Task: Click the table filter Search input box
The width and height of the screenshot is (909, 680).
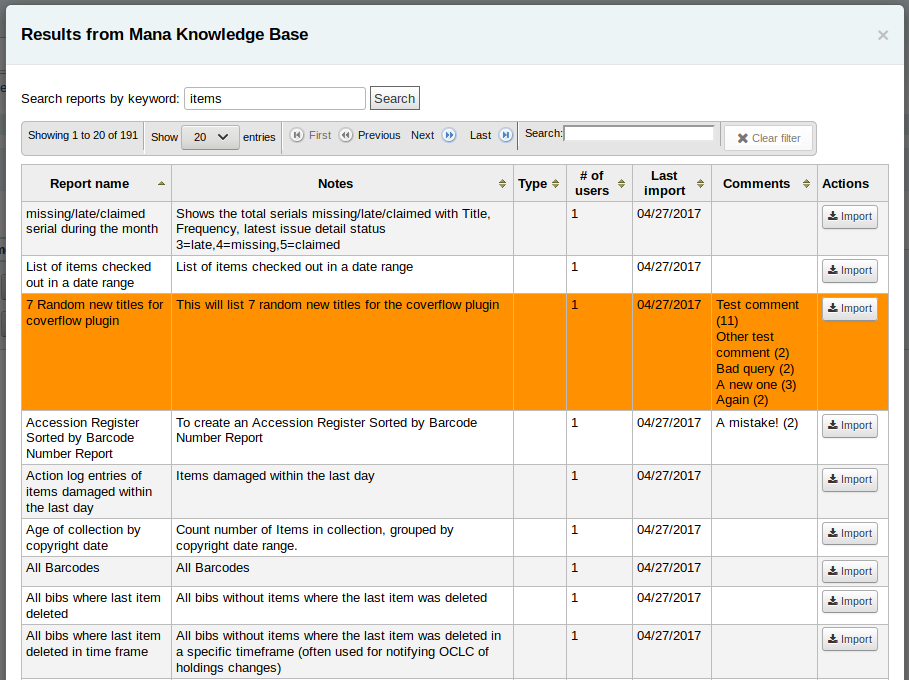Action: (x=639, y=134)
